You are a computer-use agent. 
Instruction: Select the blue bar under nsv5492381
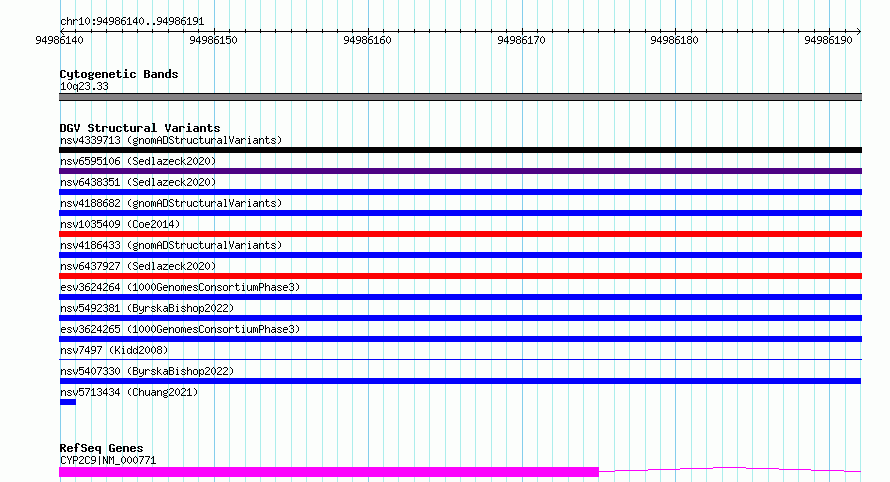(460, 318)
